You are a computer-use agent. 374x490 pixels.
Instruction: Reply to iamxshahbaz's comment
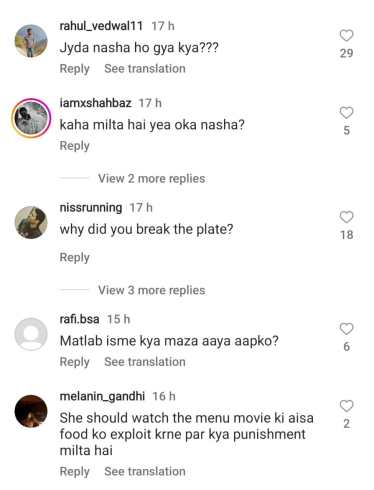point(75,146)
